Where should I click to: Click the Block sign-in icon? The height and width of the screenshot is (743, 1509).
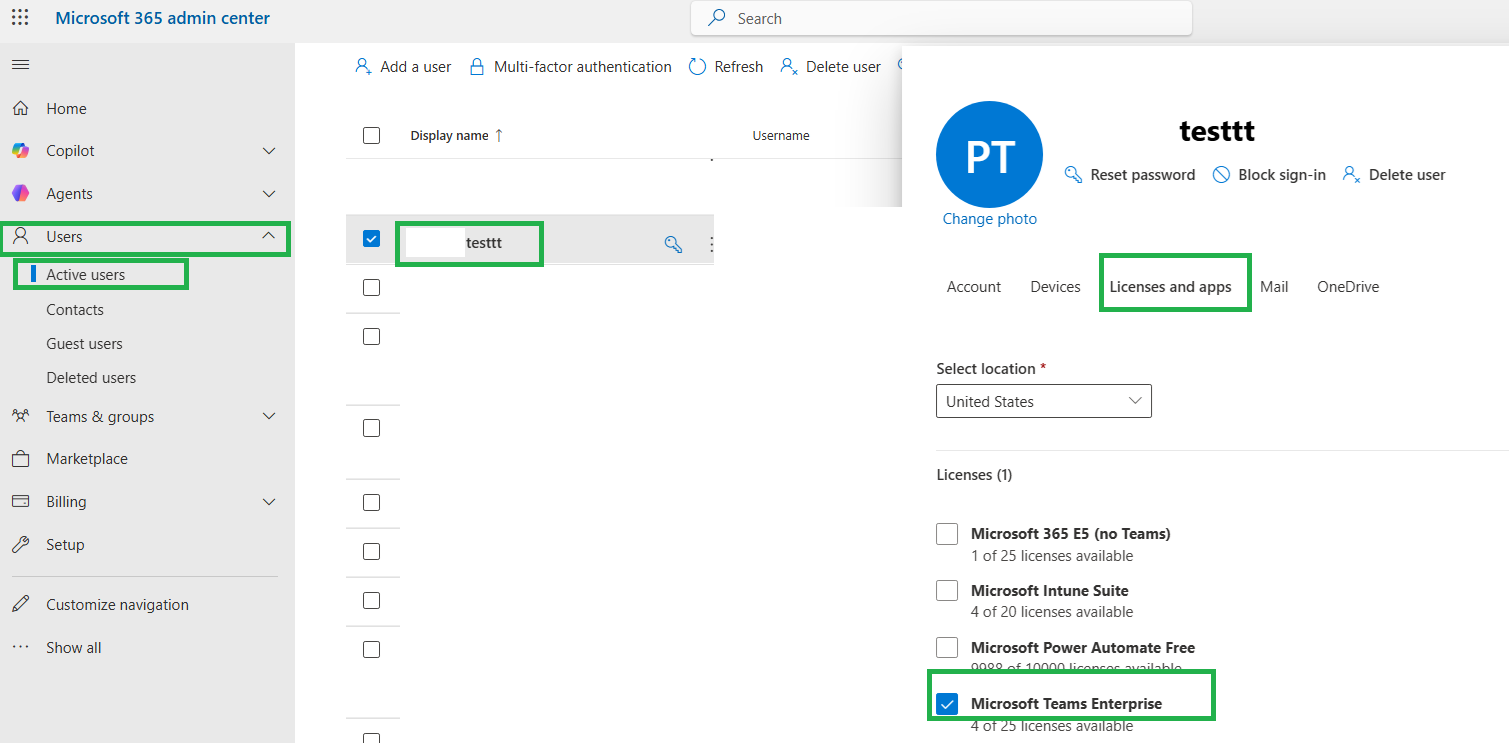click(x=1221, y=174)
